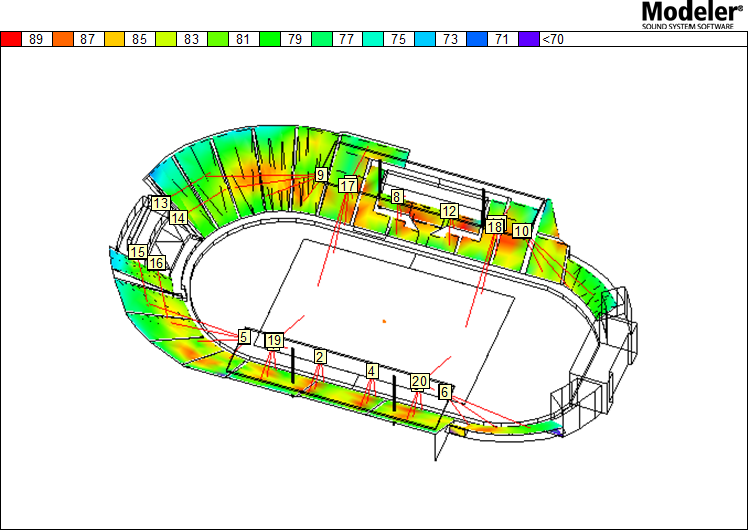749x531 pixels.
Task: Select loudspeaker marker 9
Action: pyautogui.click(x=321, y=175)
